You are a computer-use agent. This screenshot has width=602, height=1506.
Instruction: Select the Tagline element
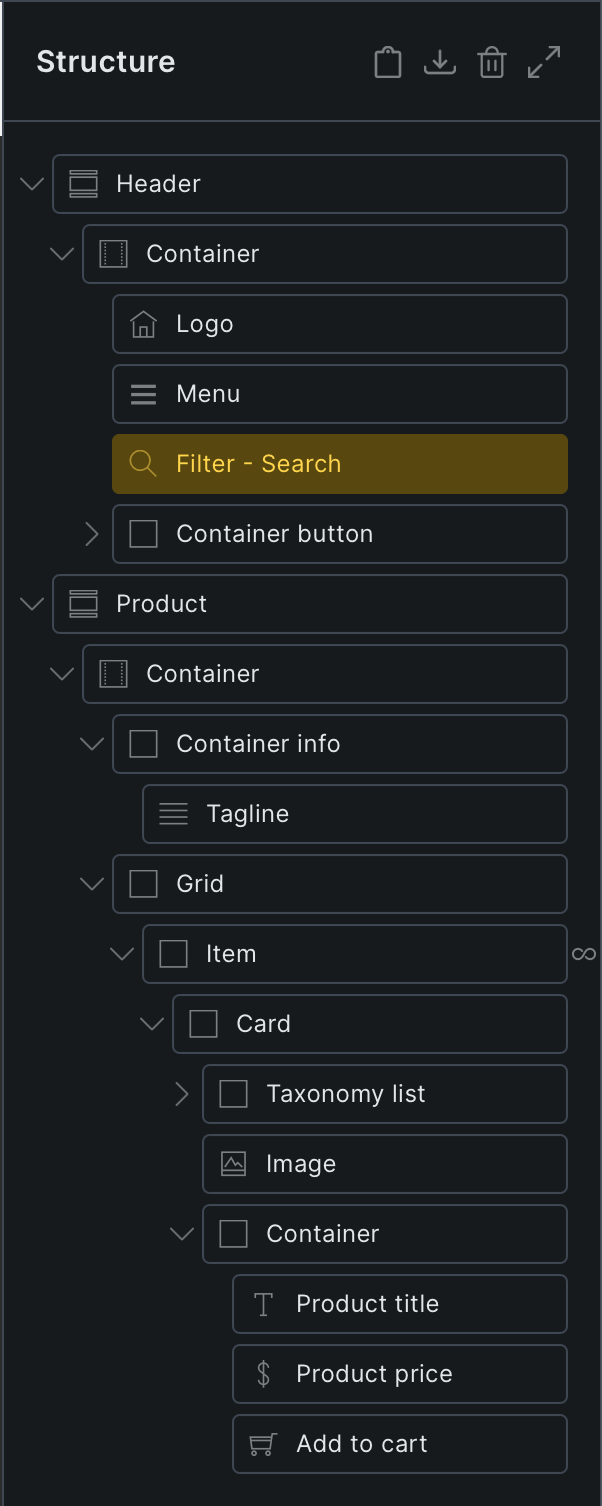[355, 814]
